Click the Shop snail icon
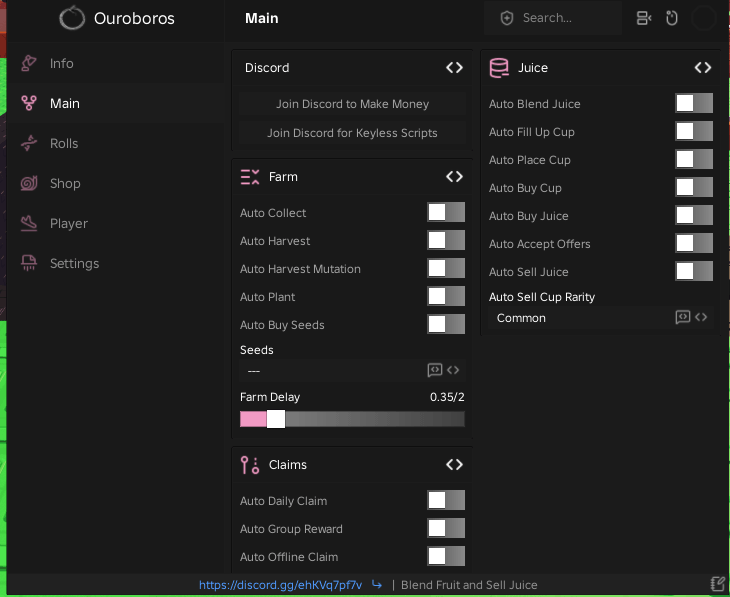Viewport: 730px width, 597px height. point(29,183)
